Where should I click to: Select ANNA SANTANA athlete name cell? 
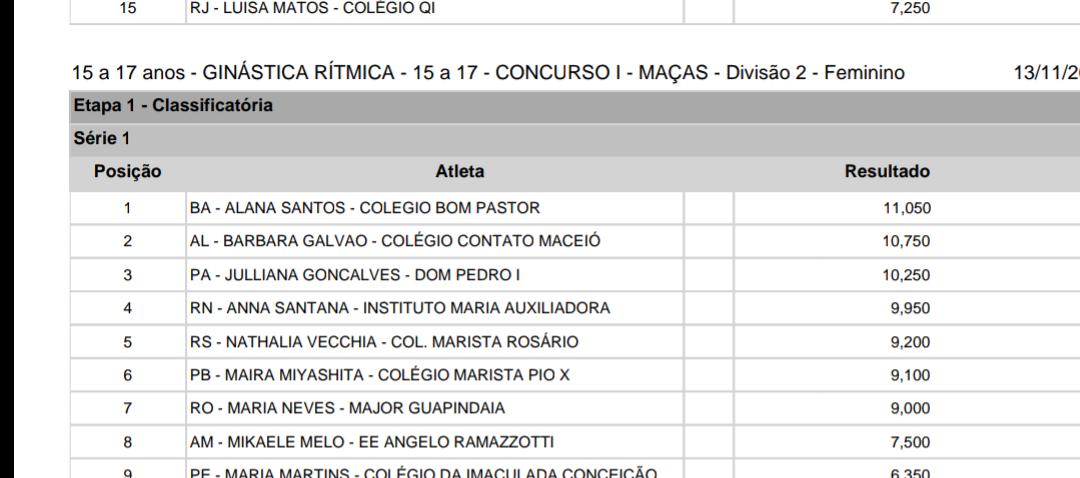(x=399, y=308)
